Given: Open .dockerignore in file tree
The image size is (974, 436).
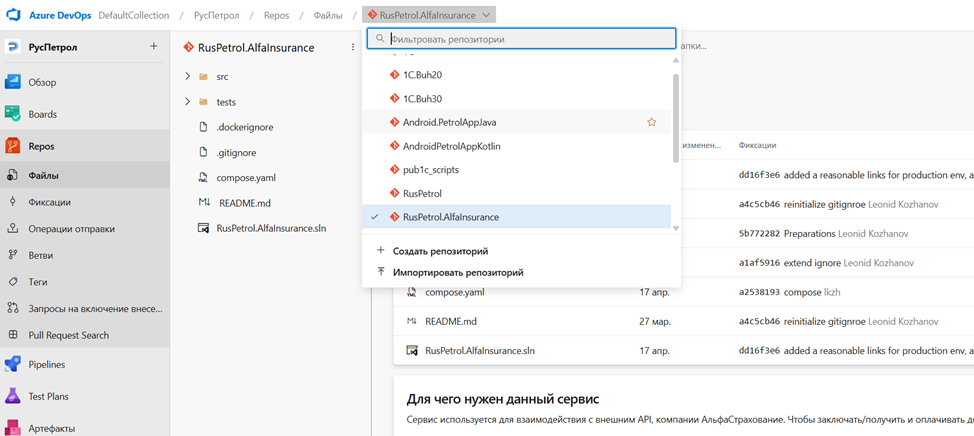Looking at the screenshot, I should click(245, 127).
